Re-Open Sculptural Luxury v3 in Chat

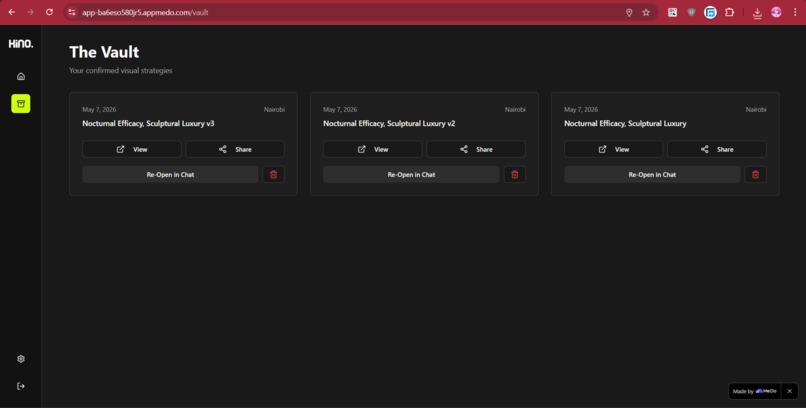(170, 175)
